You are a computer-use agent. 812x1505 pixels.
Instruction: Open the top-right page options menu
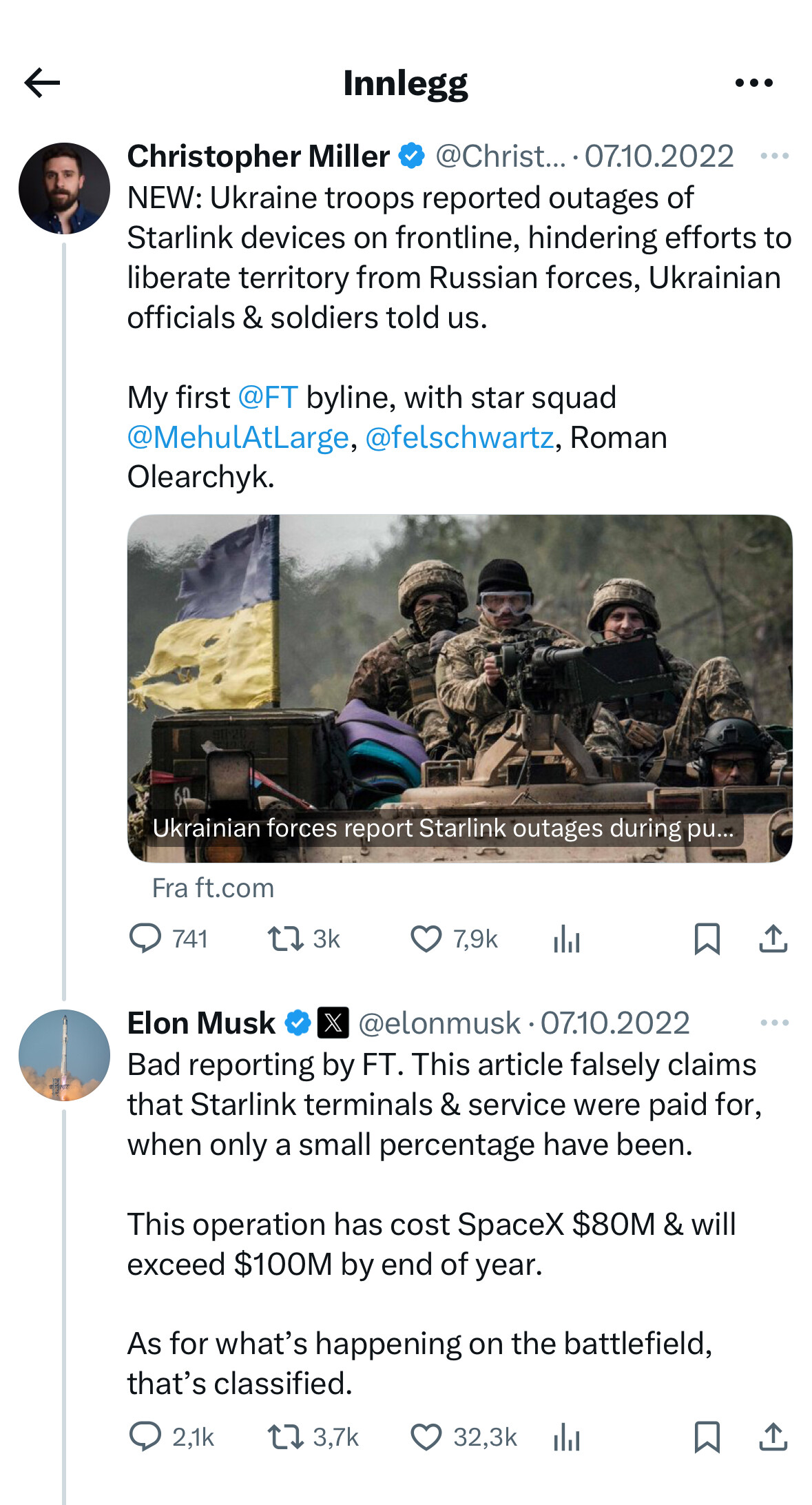point(753,83)
